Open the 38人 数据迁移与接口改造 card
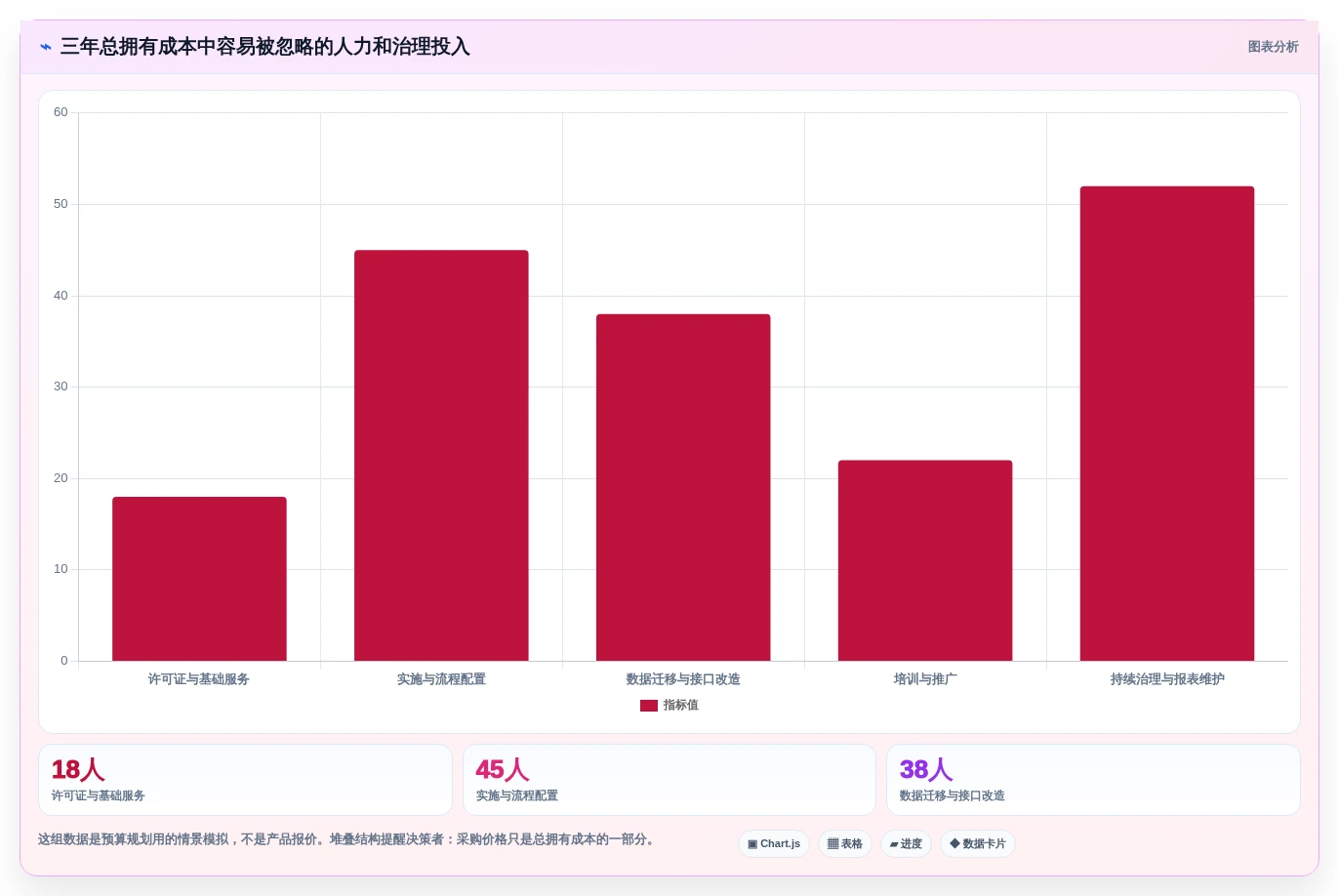Viewport: 1339px width, 896px height. (1093, 780)
